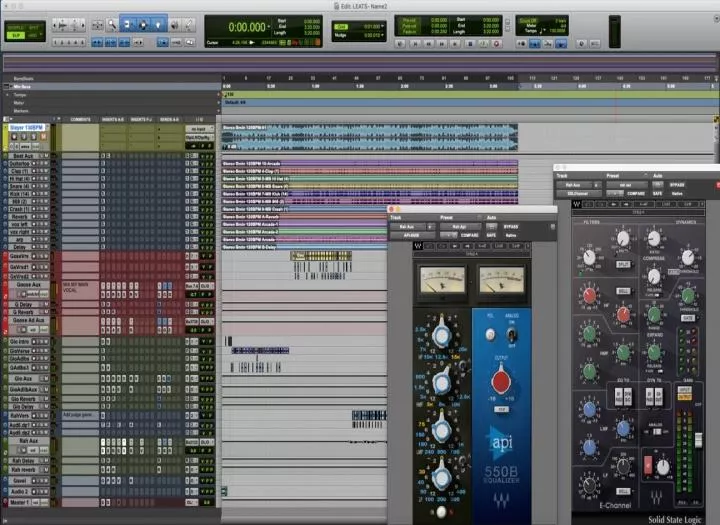This screenshot has height=525, width=720.
Task: Click the I/O column header
Action: [199, 119]
